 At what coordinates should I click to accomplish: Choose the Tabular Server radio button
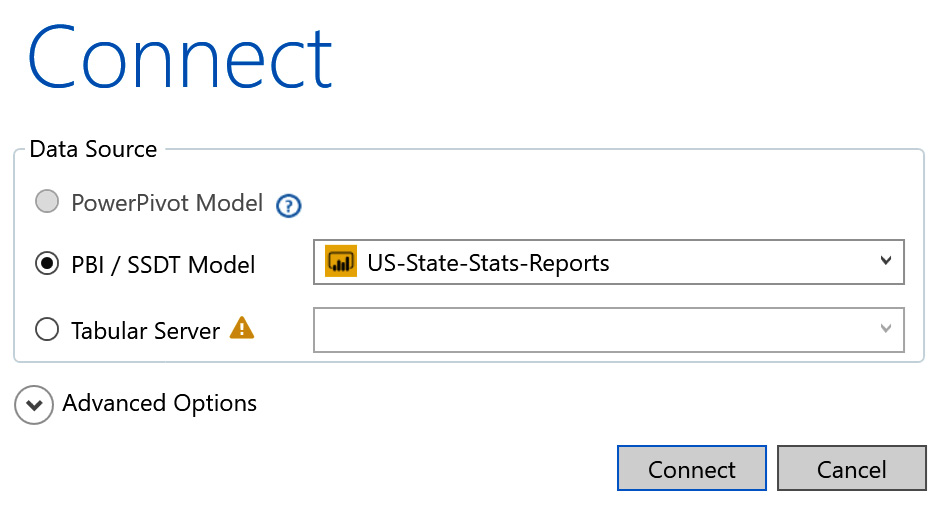(47, 329)
